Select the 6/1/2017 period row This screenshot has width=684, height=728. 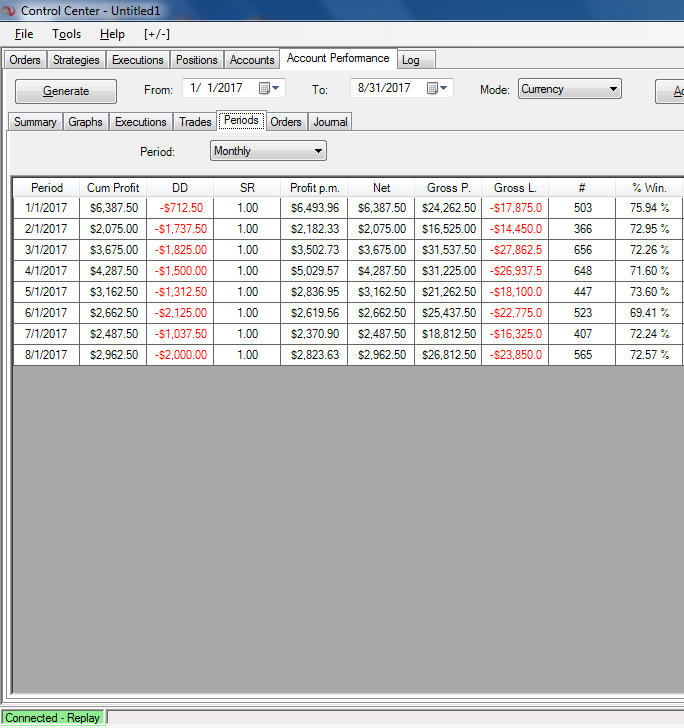[348, 313]
